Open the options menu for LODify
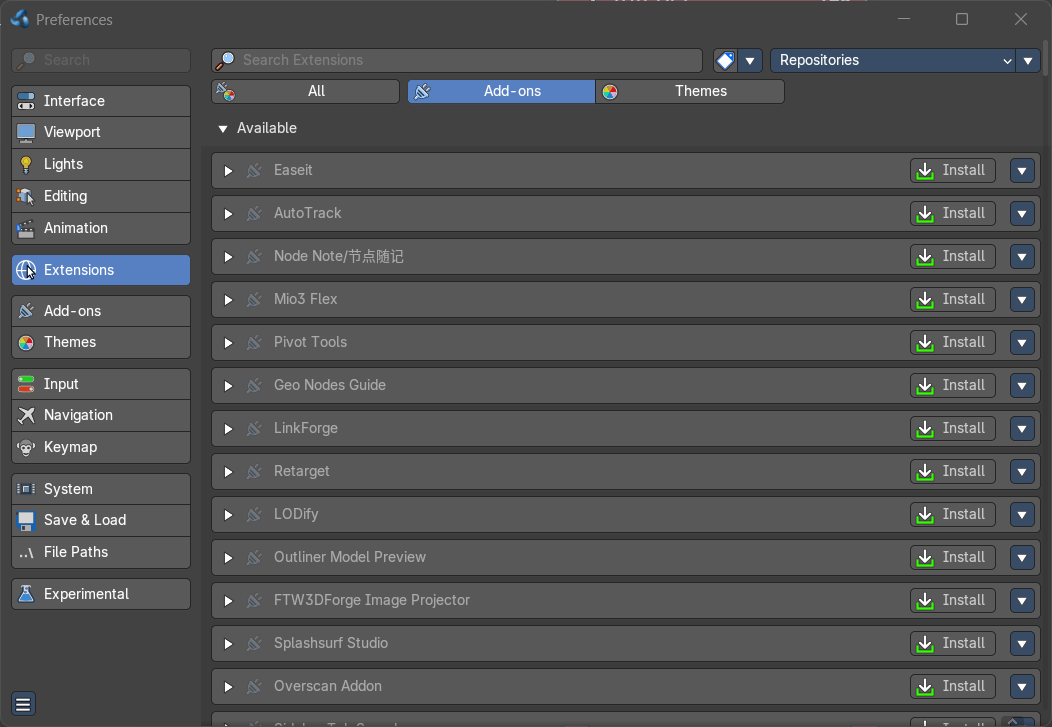Image resolution: width=1052 pixels, height=727 pixels. pyautogui.click(x=1022, y=515)
